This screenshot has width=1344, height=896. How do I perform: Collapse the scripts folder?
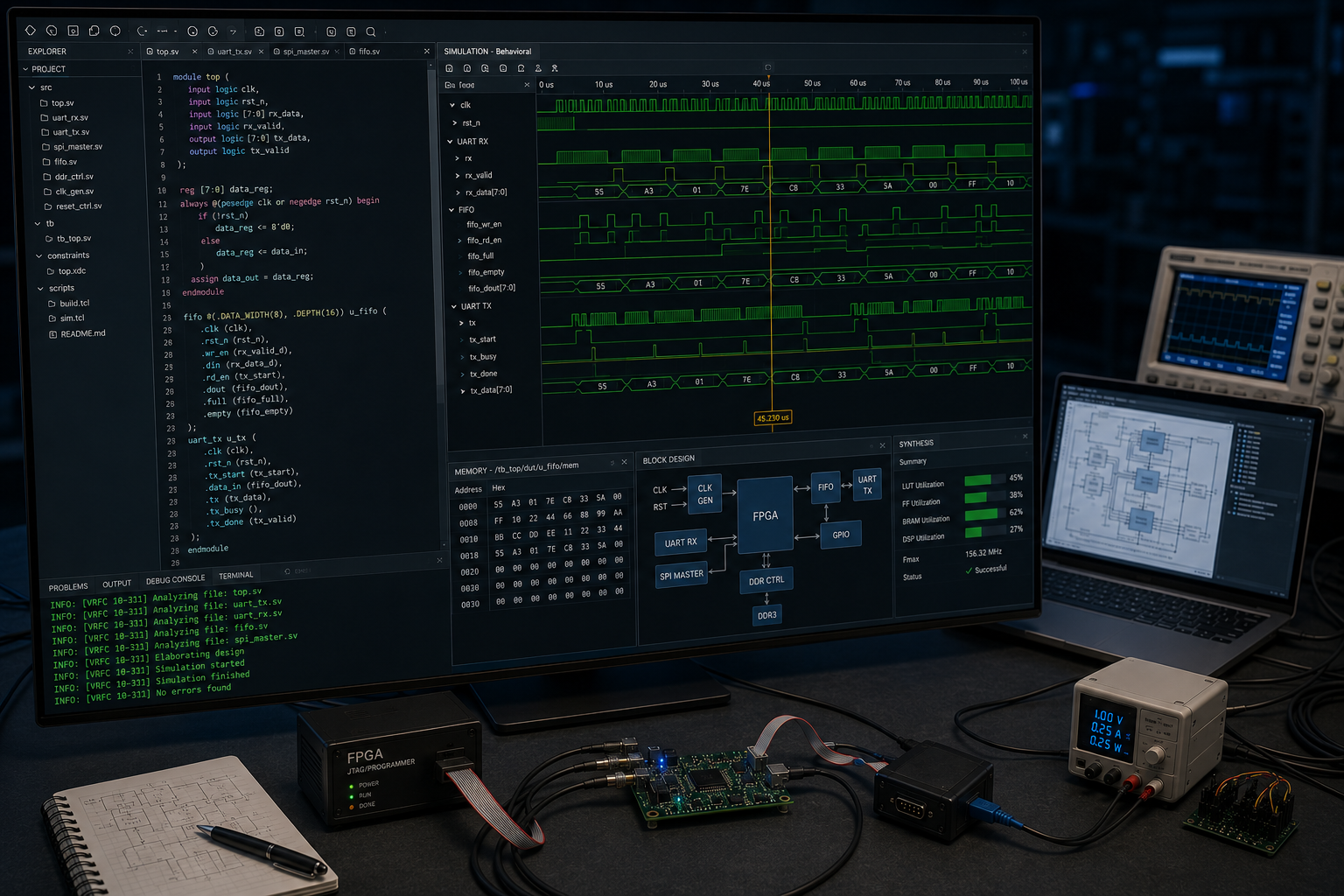click(x=40, y=289)
